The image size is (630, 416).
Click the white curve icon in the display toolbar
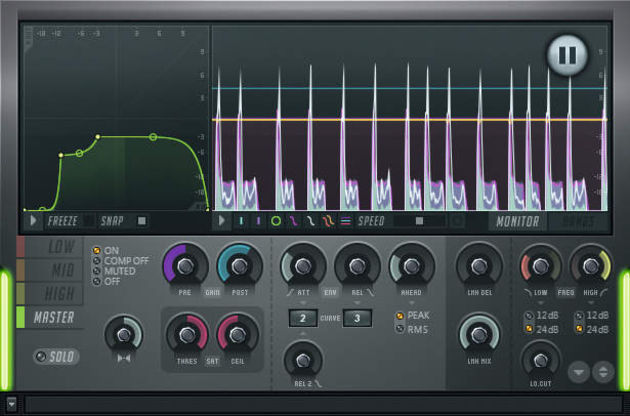[310, 221]
